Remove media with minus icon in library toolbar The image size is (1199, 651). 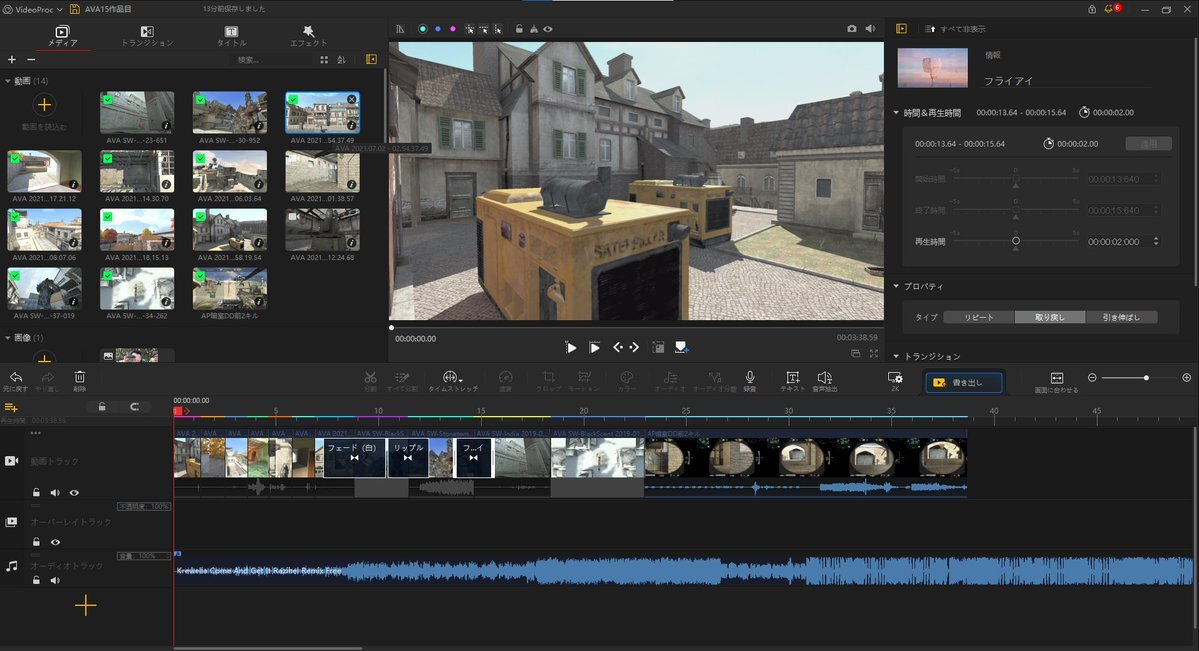click(31, 60)
